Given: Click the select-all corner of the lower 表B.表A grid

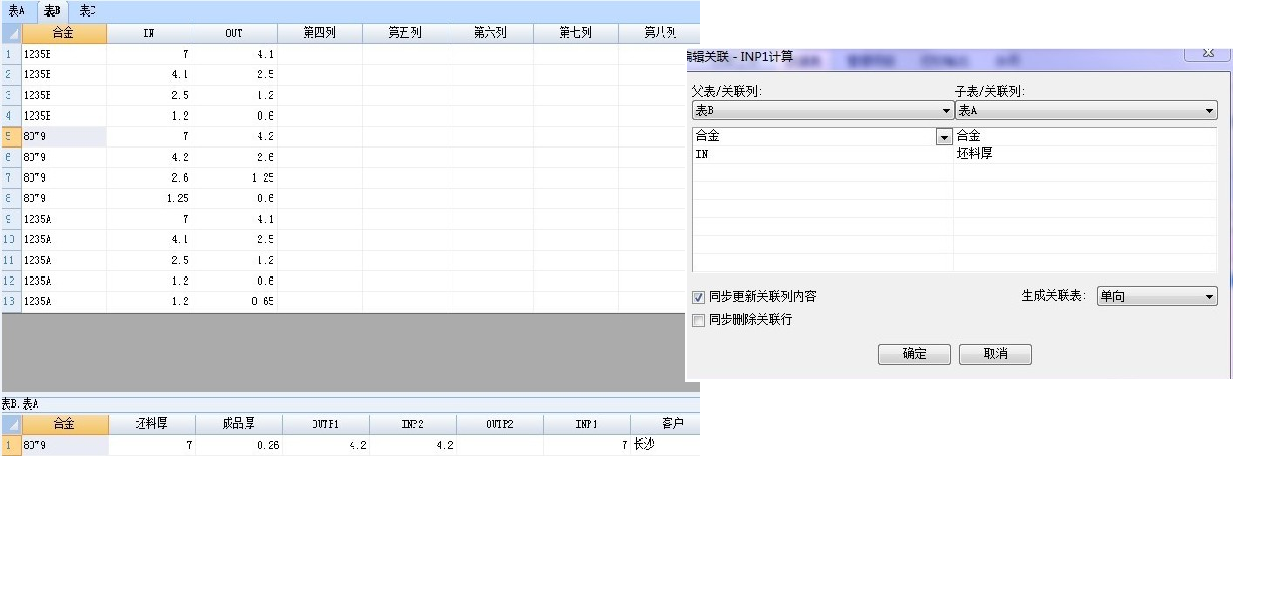Looking at the screenshot, I should pyautogui.click(x=11, y=424).
